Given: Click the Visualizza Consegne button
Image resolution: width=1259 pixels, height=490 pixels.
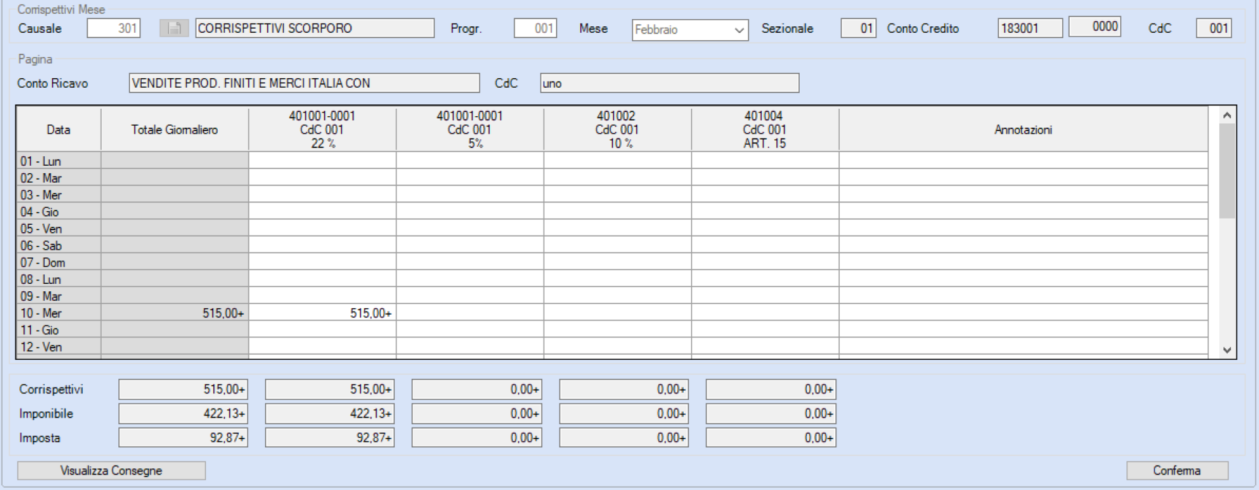Looking at the screenshot, I should tap(112, 470).
